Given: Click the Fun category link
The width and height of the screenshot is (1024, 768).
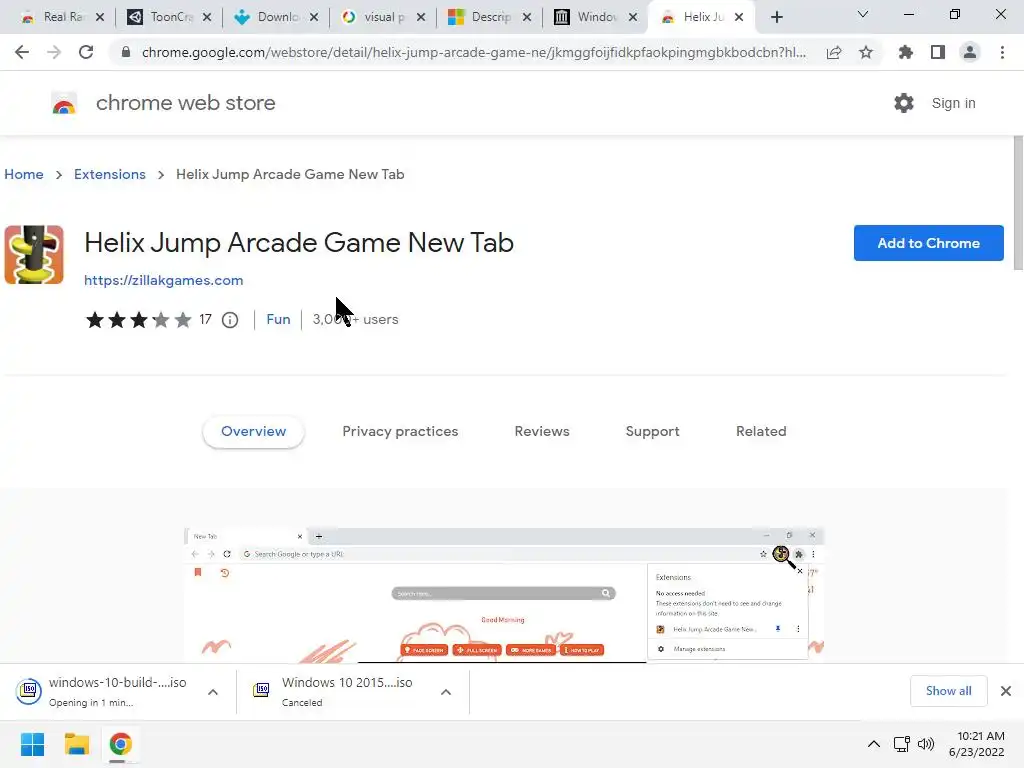Looking at the screenshot, I should 278,319.
